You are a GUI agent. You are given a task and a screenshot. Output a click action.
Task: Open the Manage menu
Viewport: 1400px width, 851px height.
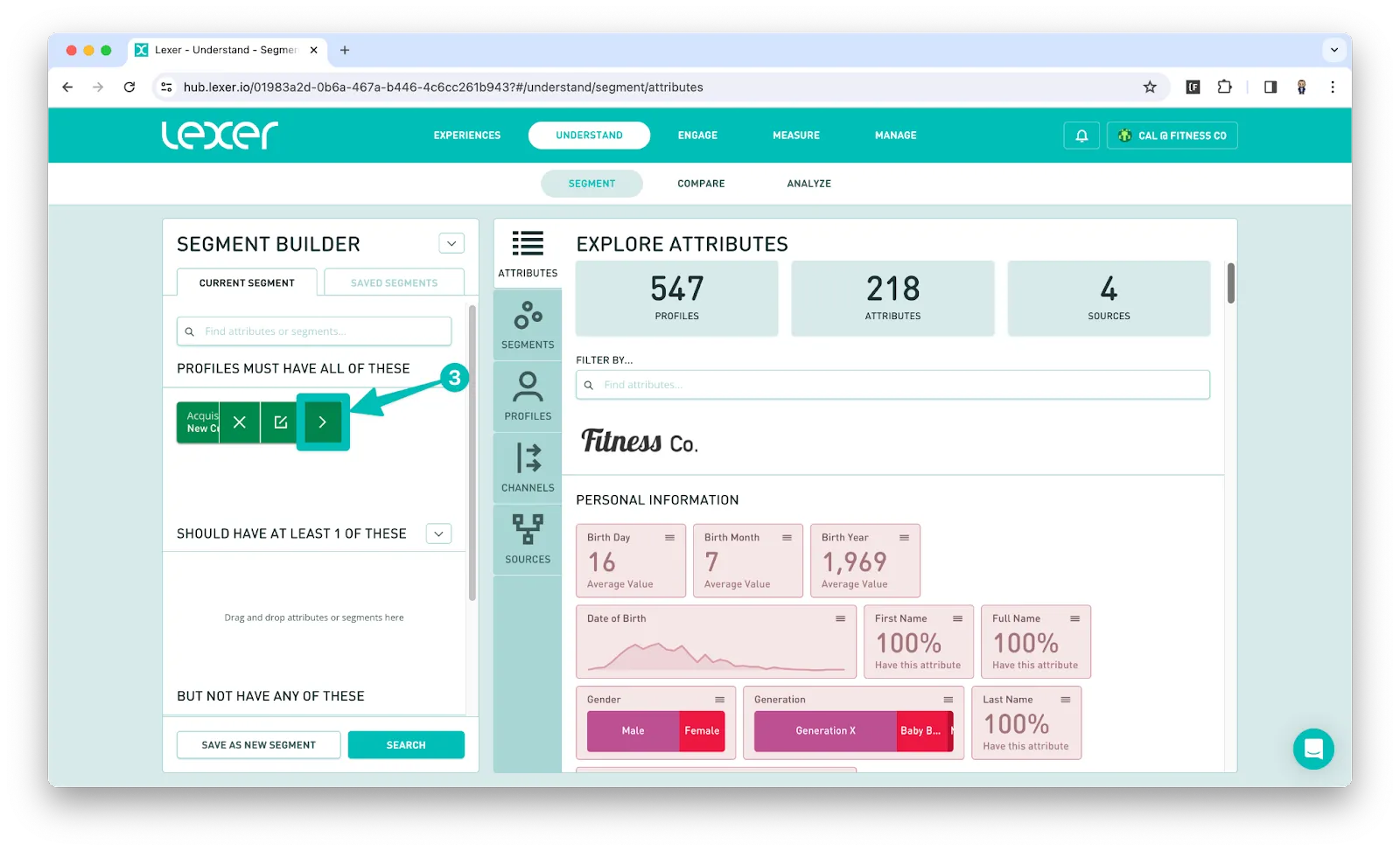(896, 136)
